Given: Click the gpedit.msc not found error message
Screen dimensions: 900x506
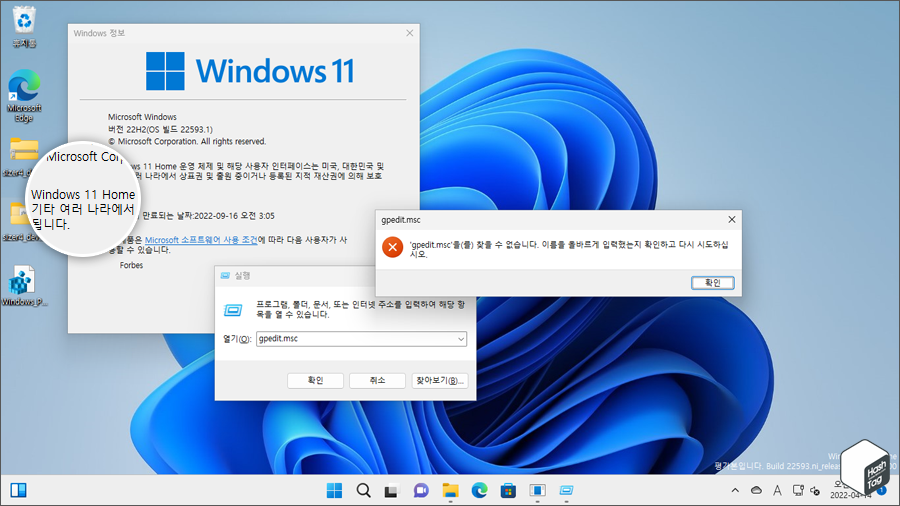Looking at the screenshot, I should [x=569, y=249].
